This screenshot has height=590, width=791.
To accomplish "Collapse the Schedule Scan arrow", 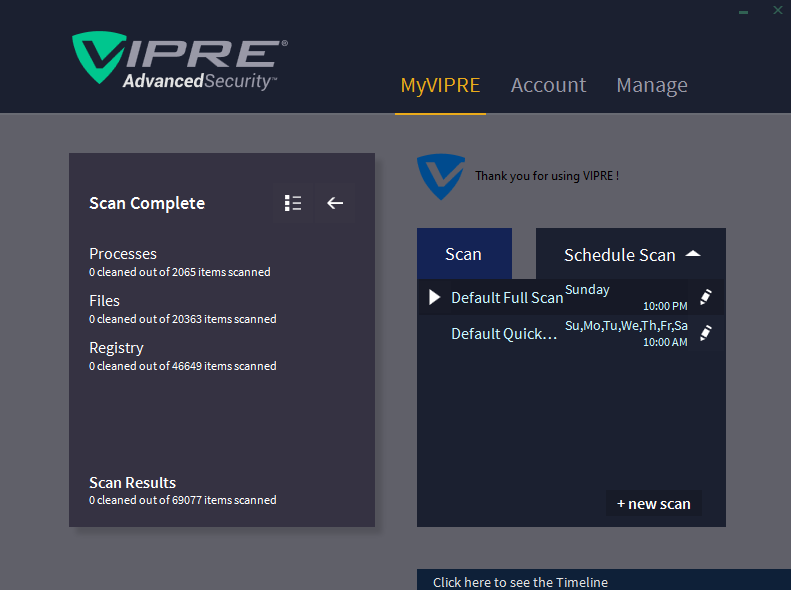I will [693, 254].
